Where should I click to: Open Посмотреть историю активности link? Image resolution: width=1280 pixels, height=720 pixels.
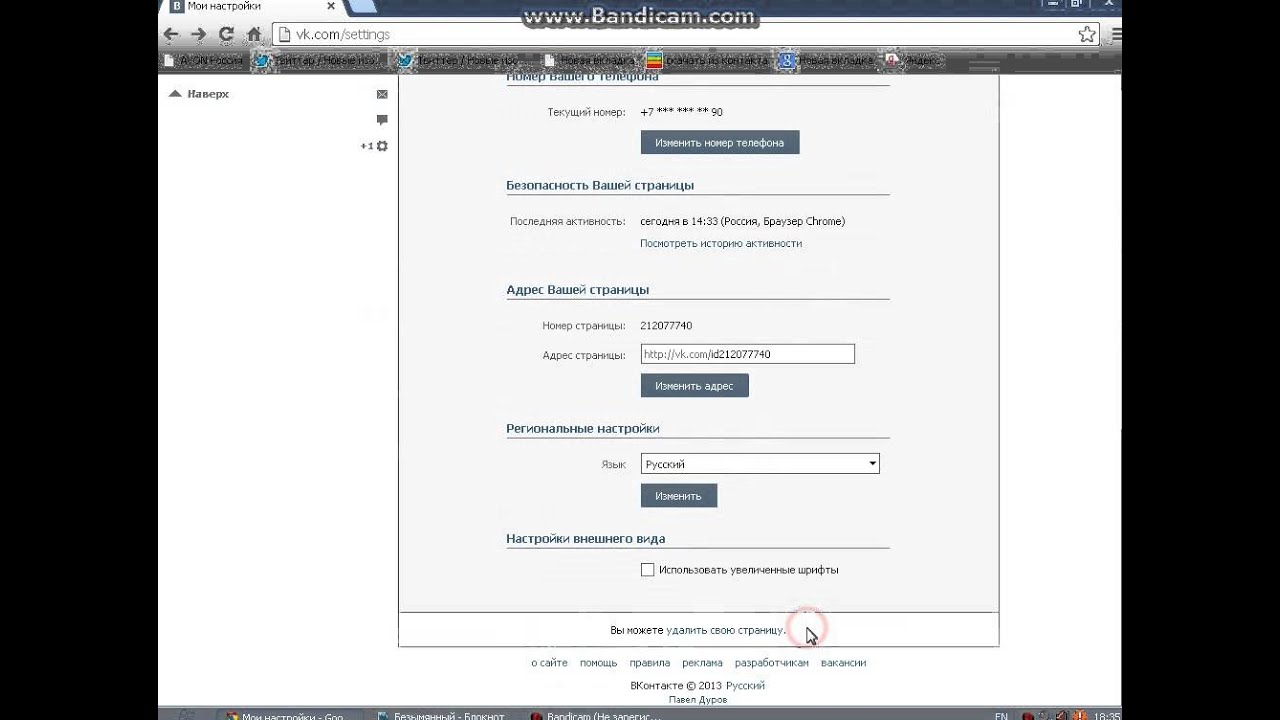[721, 243]
